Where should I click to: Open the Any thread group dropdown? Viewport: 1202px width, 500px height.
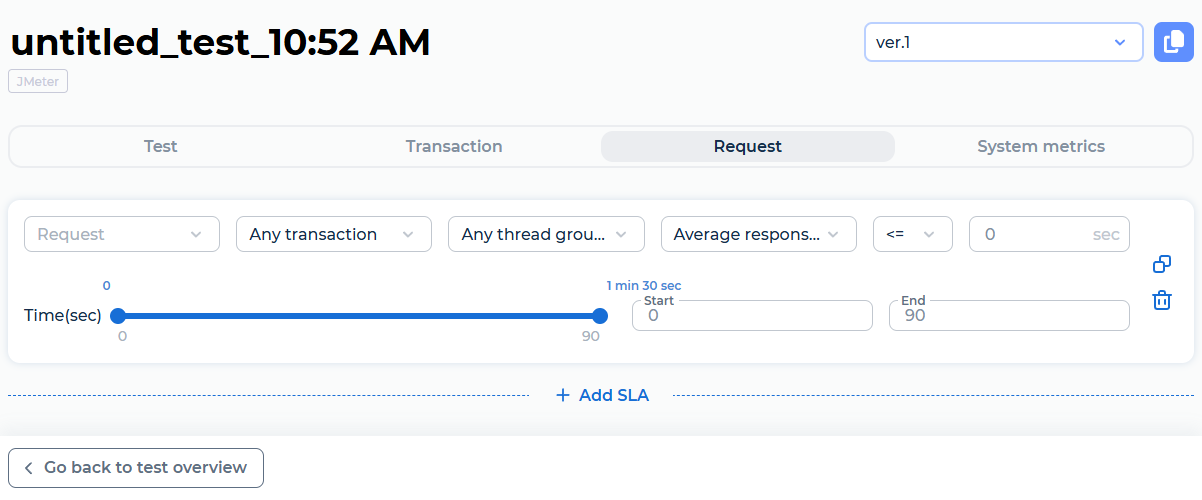pyautogui.click(x=546, y=234)
